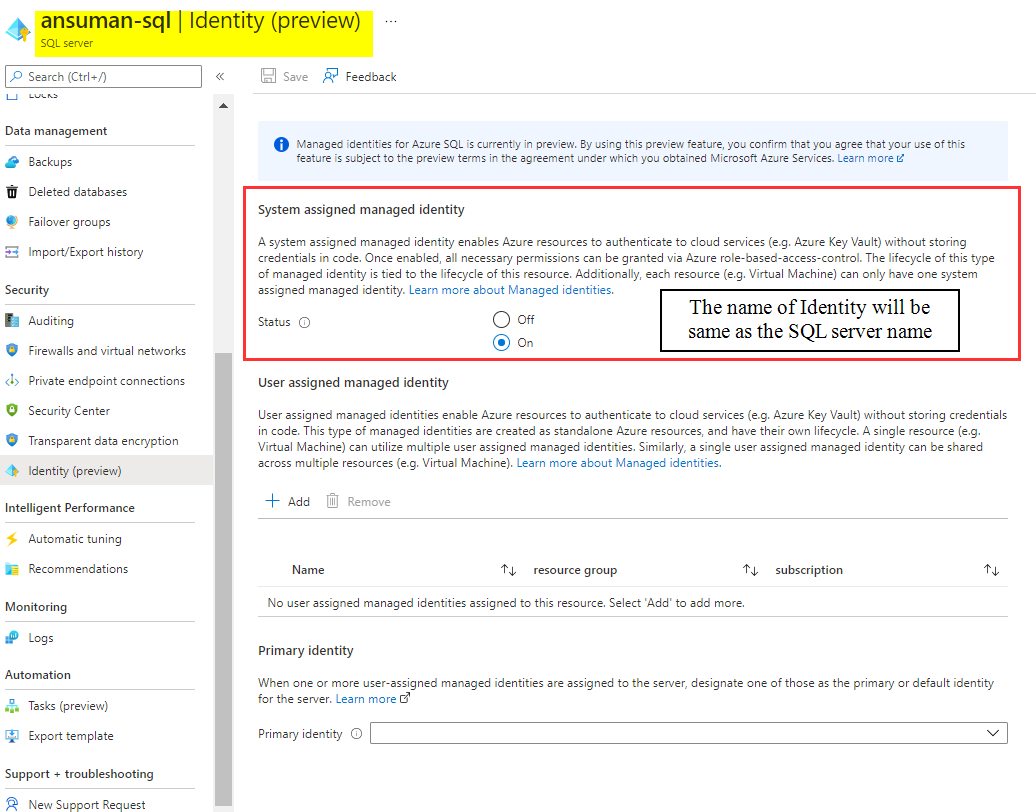Sort the table by subscription arrows
The height and width of the screenshot is (812, 1036).
[x=991, y=570]
